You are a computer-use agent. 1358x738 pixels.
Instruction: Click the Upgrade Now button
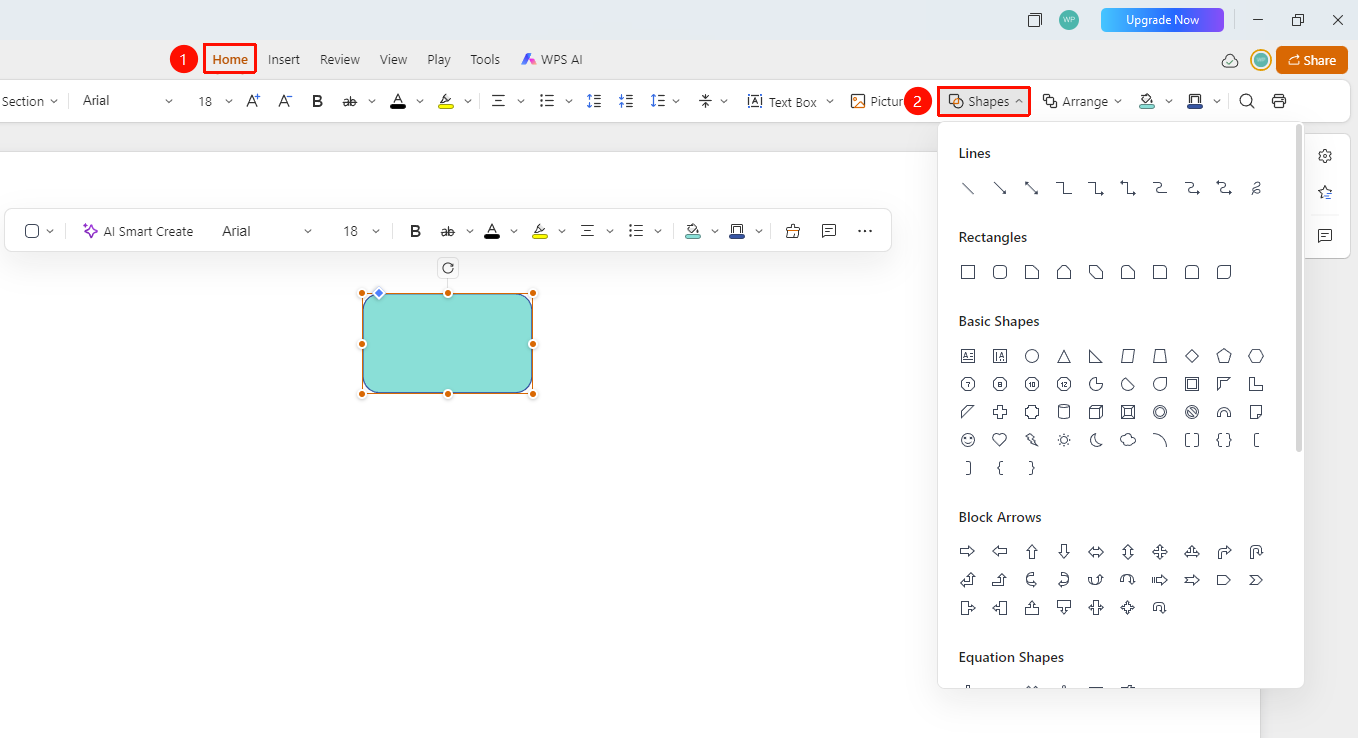click(1162, 20)
